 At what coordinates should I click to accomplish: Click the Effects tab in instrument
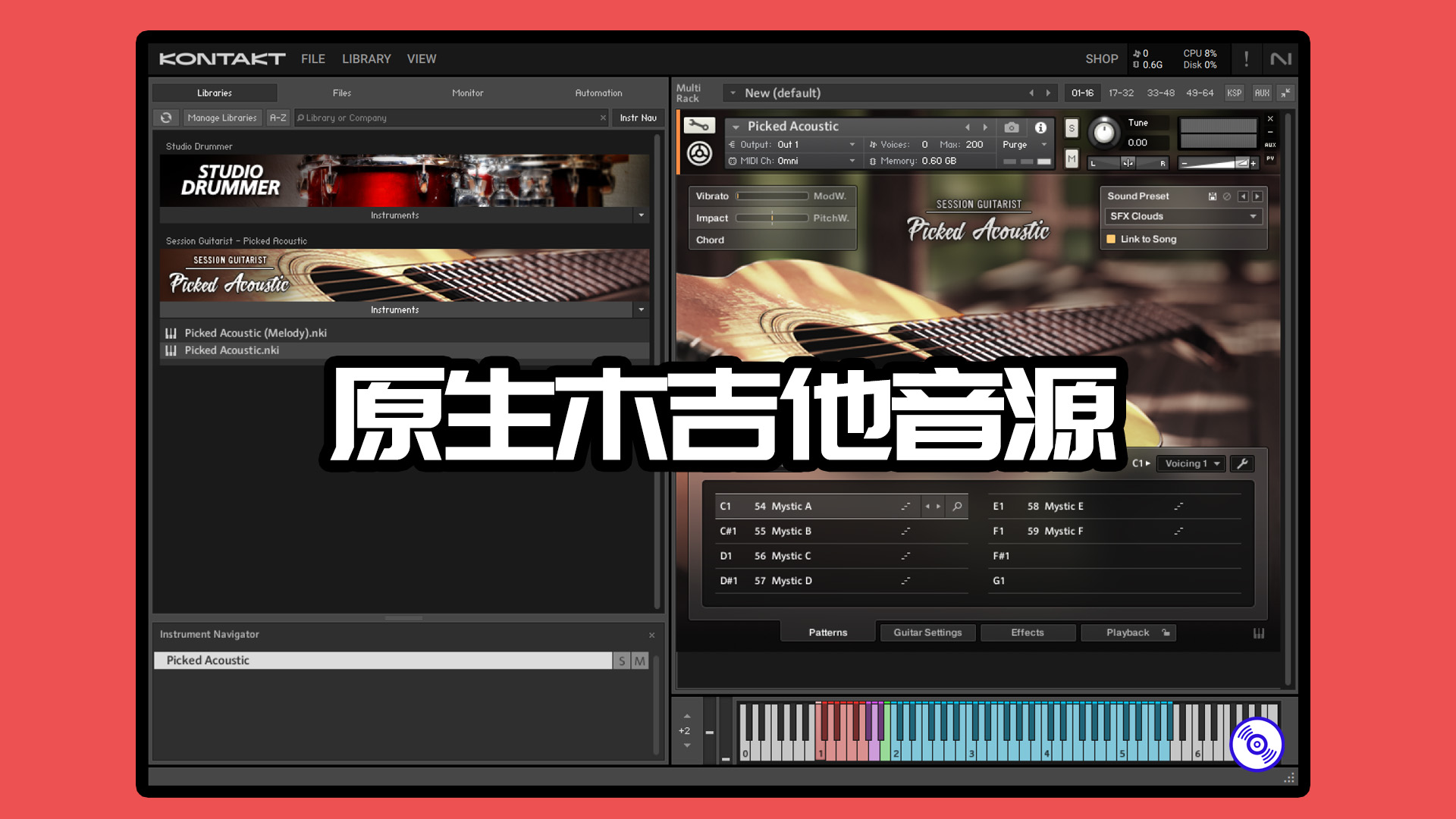(x=1027, y=631)
